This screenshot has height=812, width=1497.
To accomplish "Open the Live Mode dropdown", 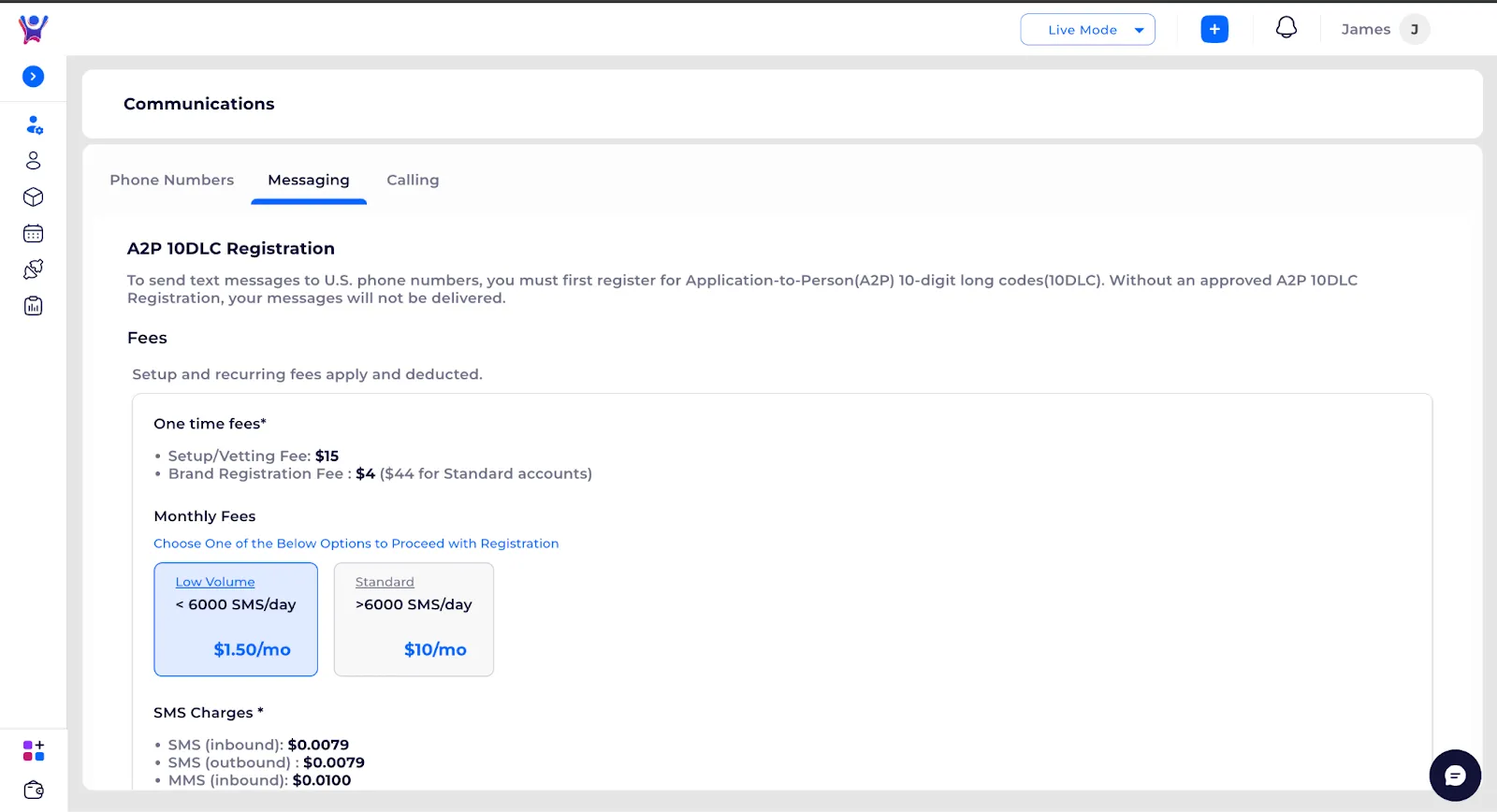I will pos(1087,29).
